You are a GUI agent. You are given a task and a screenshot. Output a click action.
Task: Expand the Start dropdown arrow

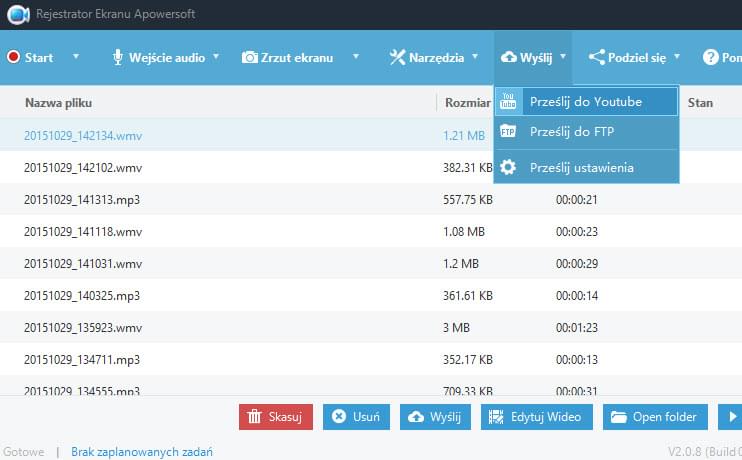pyautogui.click(x=75, y=57)
